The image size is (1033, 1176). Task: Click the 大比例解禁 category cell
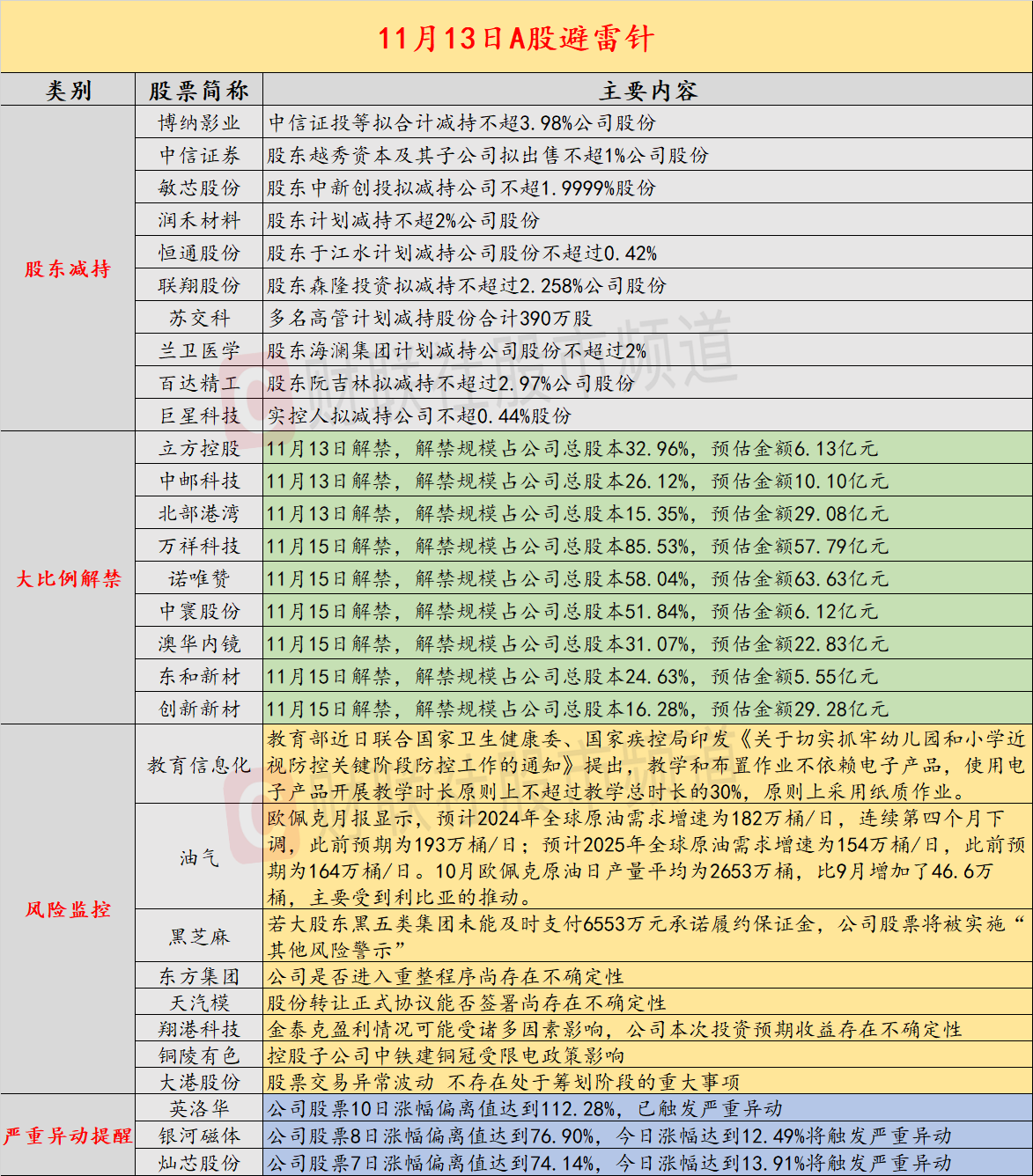68,578
